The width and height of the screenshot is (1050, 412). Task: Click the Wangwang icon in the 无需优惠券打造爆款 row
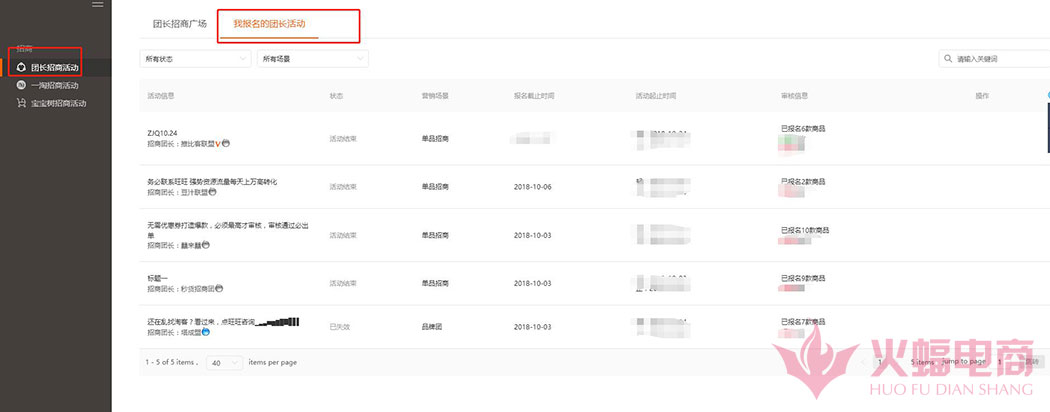206,245
